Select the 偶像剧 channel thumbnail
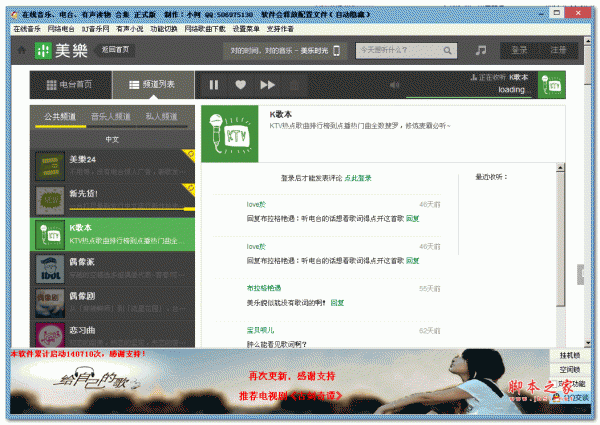The width and height of the screenshot is (600, 425). (50, 303)
